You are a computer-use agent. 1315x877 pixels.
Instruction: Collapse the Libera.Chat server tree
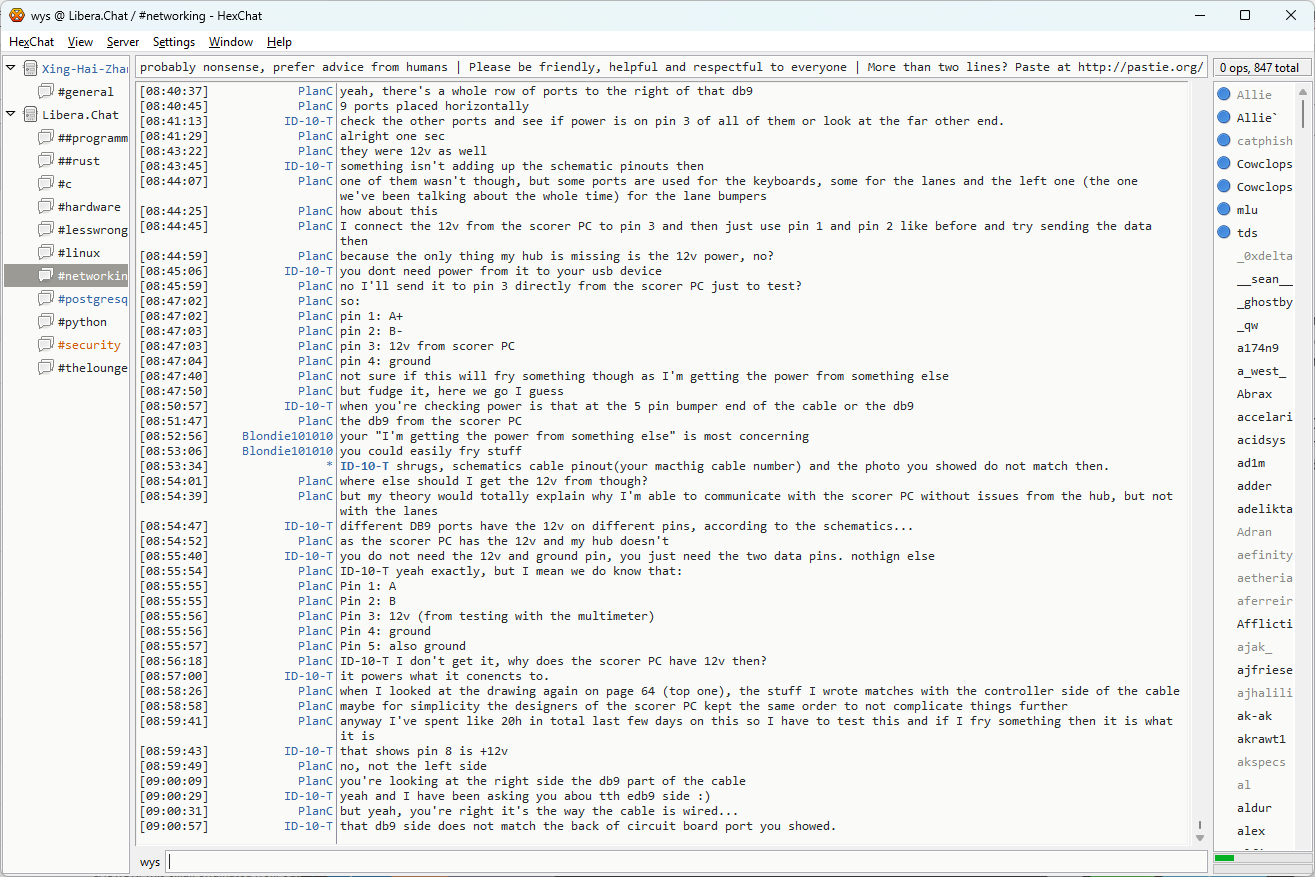(x=11, y=114)
